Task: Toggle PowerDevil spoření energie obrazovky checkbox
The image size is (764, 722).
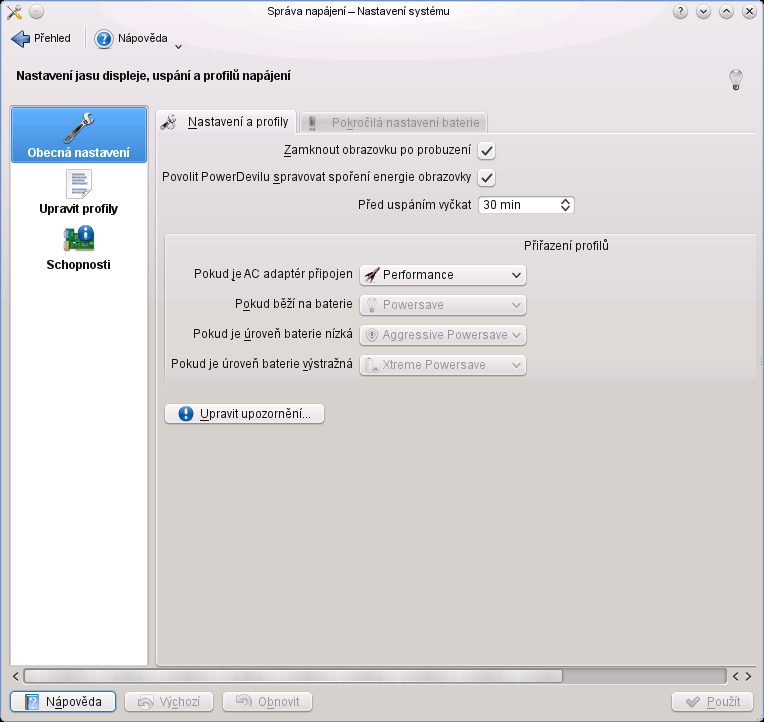Action: coord(486,177)
